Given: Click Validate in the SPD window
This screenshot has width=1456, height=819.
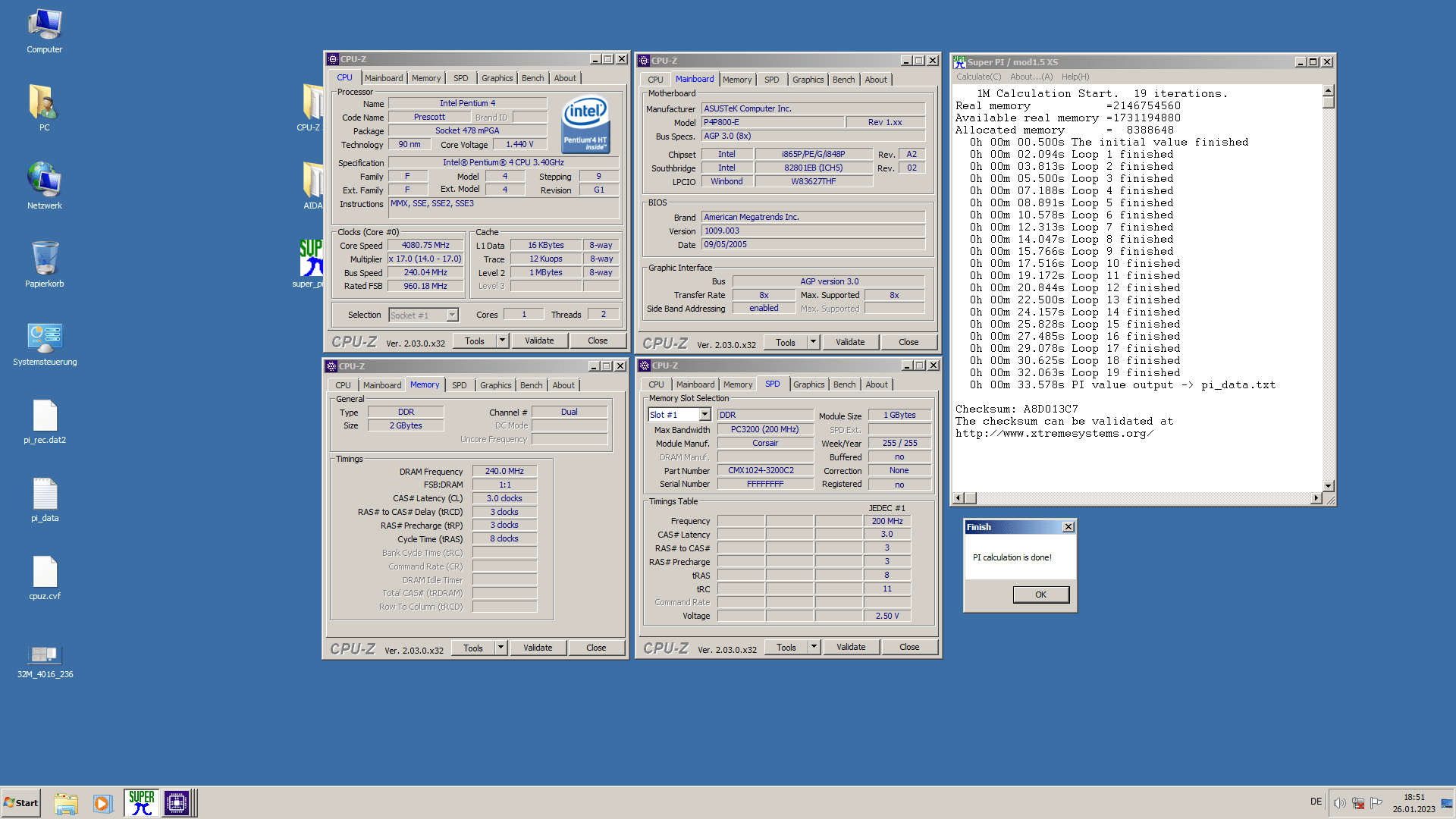Looking at the screenshot, I should tap(851, 648).
